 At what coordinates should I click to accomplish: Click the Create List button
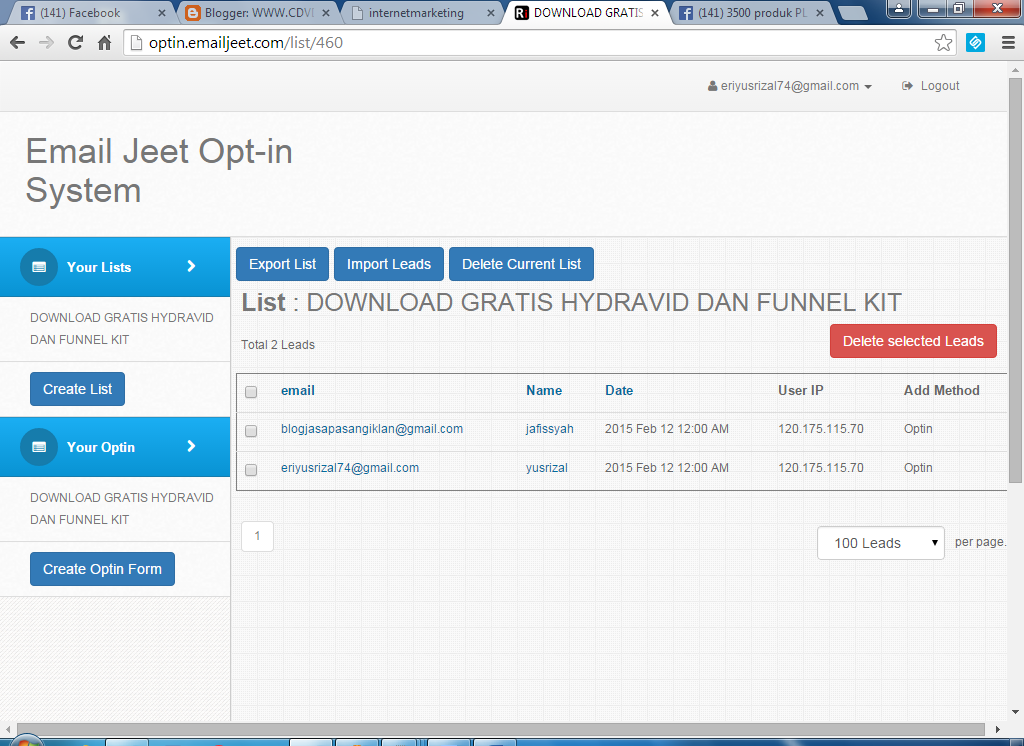(x=77, y=389)
